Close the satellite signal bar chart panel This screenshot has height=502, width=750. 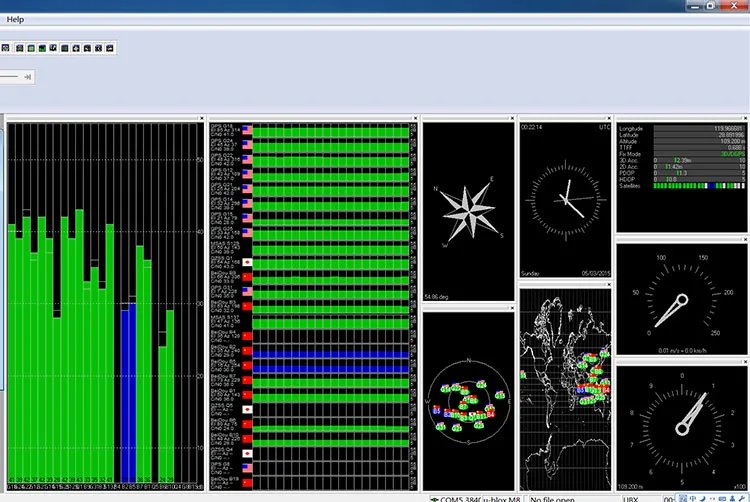[x=201, y=118]
